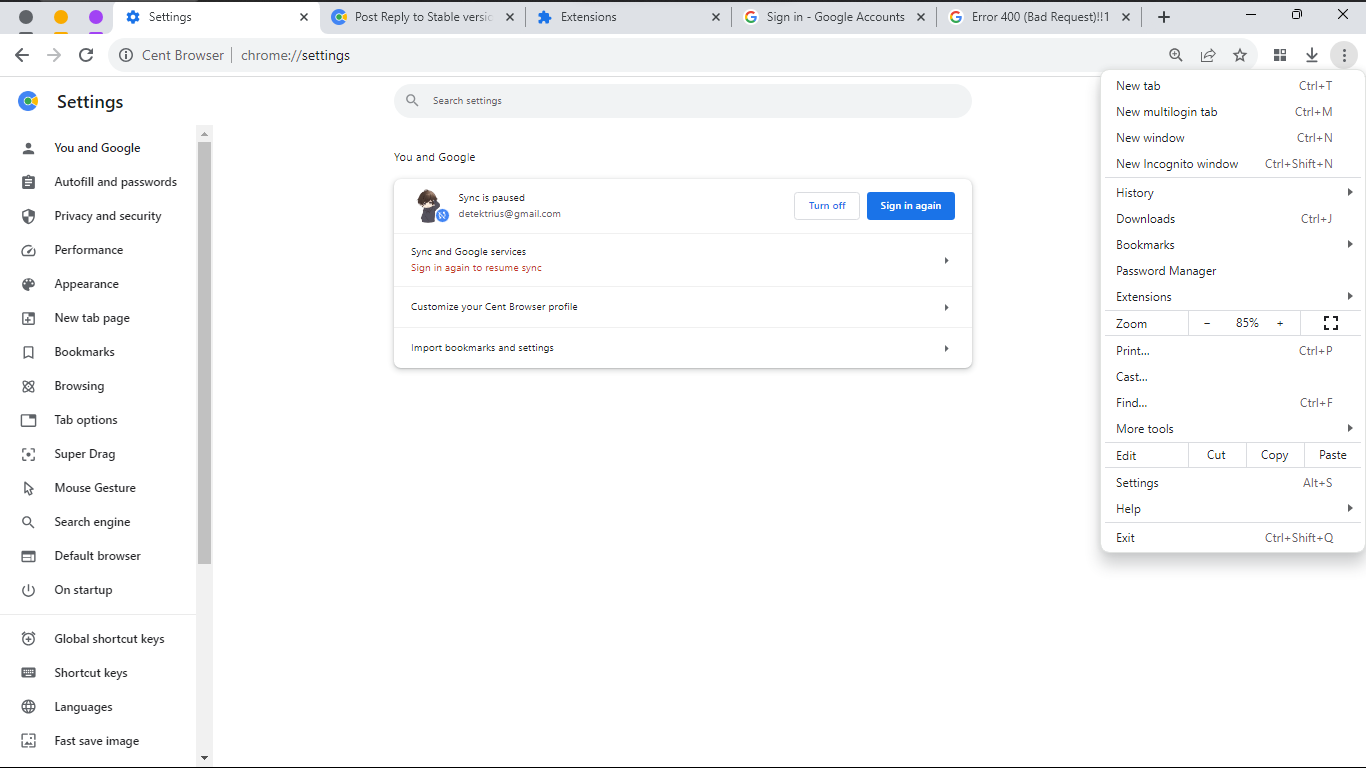Image resolution: width=1366 pixels, height=768 pixels.
Task: Click the QR code grid toolbar icon
Action: click(1280, 55)
